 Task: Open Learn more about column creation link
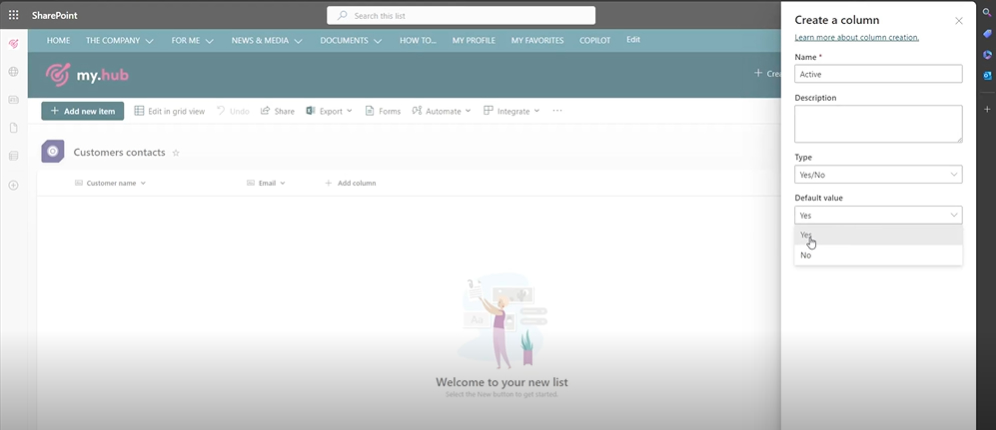point(856,37)
